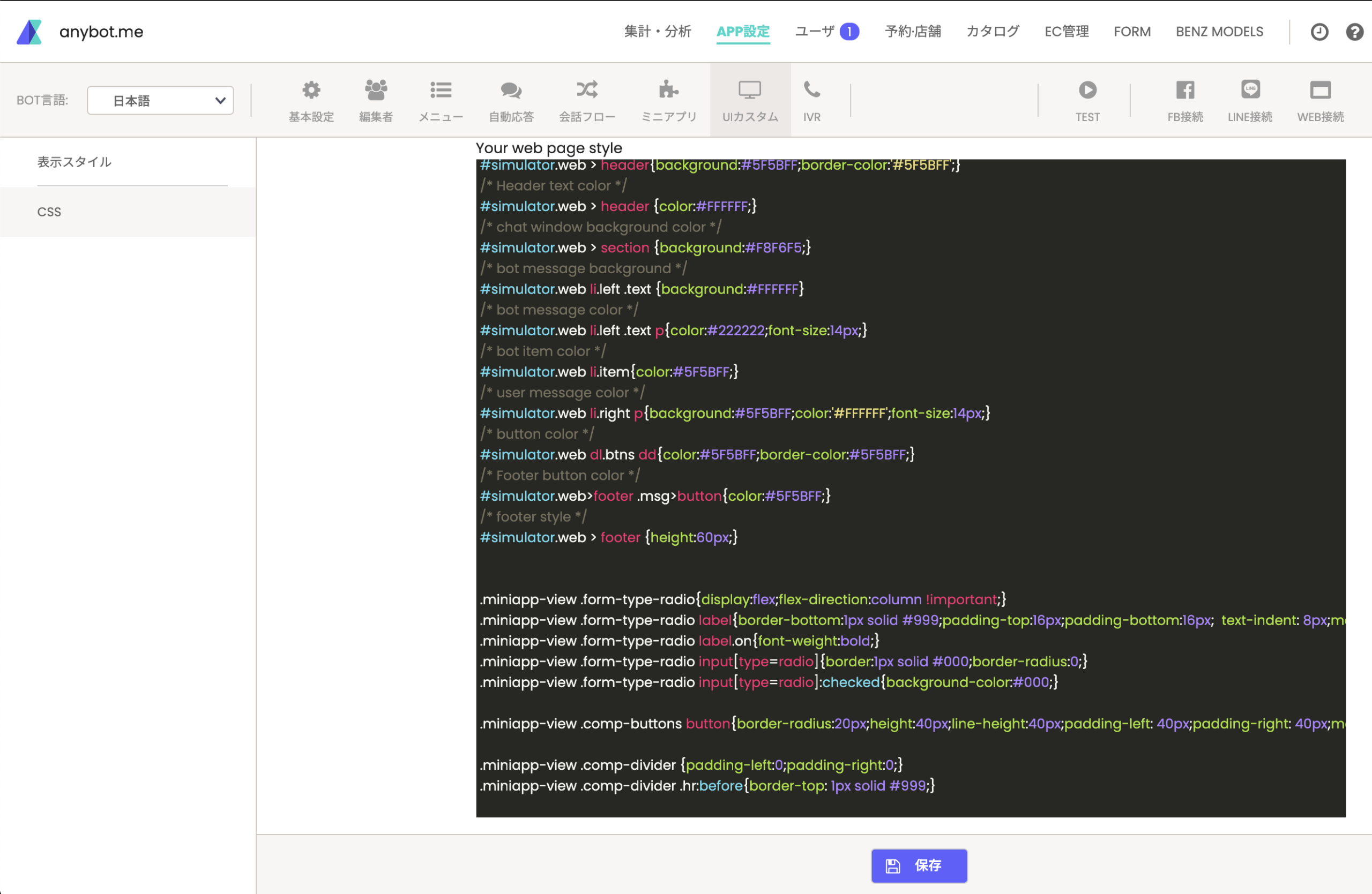Click the floppy disk icon on 保存
Screen dimensions: 1372x894
[x=892, y=866]
